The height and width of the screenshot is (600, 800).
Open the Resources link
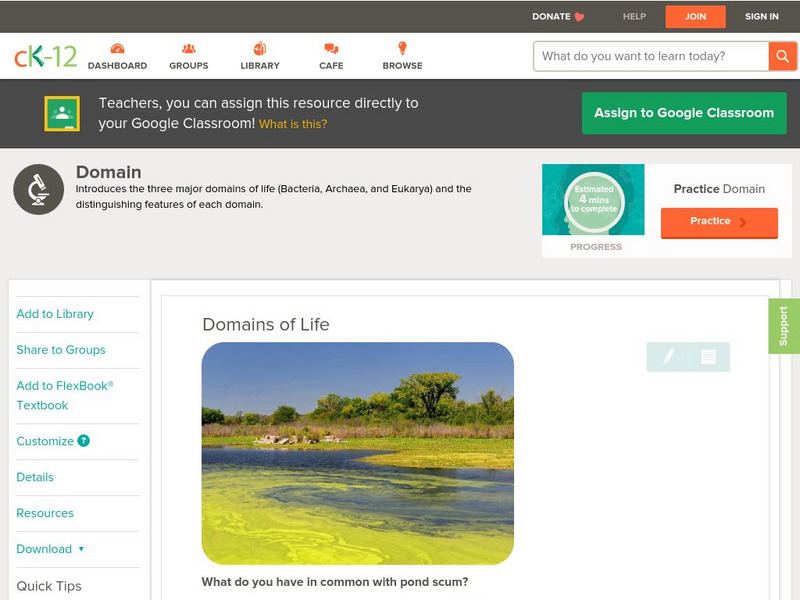tap(45, 513)
